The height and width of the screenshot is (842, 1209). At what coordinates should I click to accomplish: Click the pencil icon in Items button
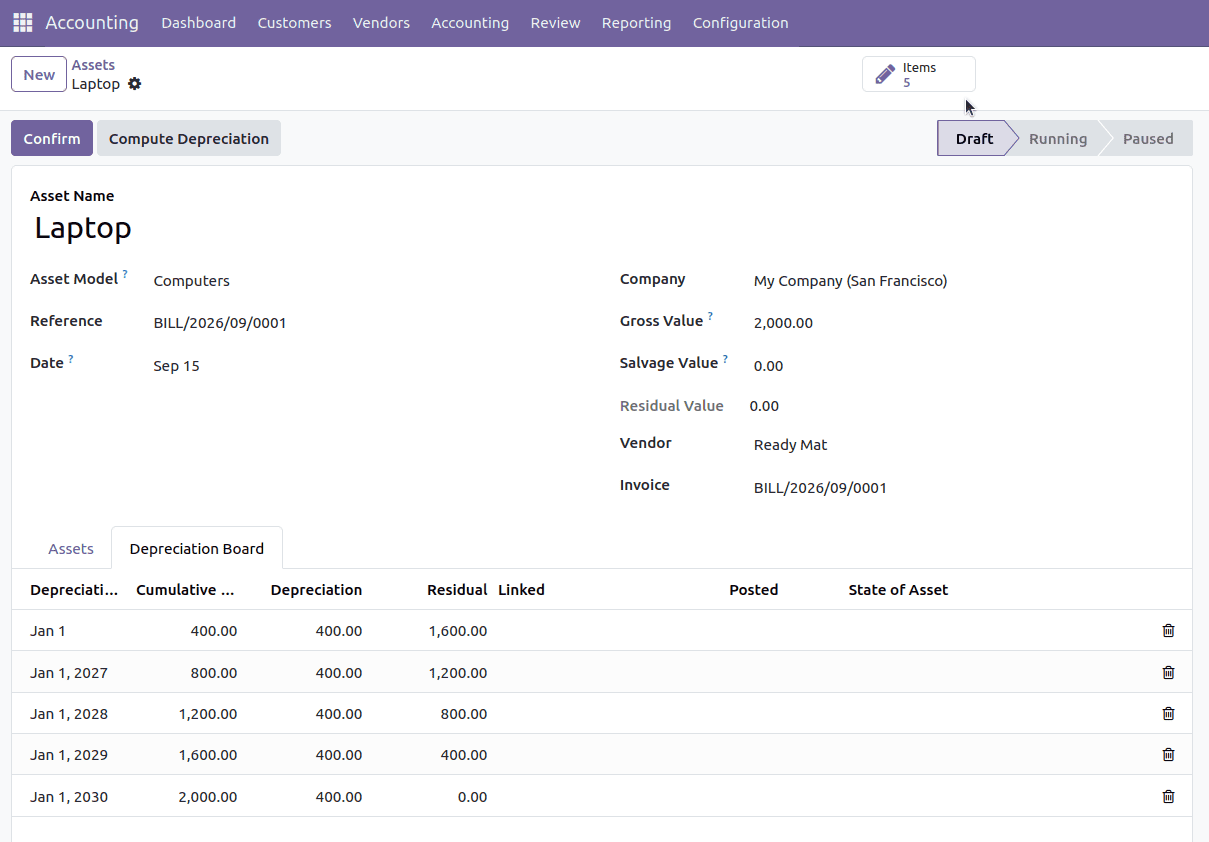pos(885,75)
